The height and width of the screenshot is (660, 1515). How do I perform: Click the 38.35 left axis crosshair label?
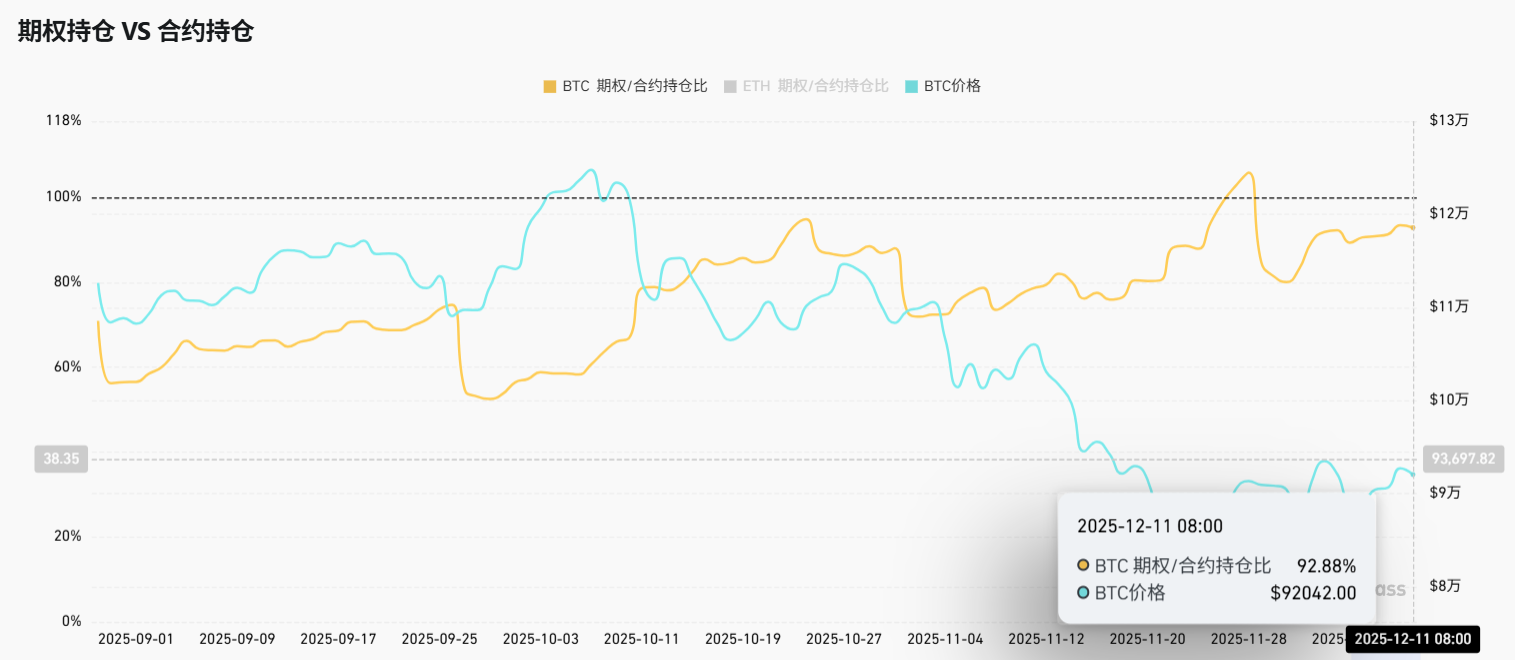point(61,459)
